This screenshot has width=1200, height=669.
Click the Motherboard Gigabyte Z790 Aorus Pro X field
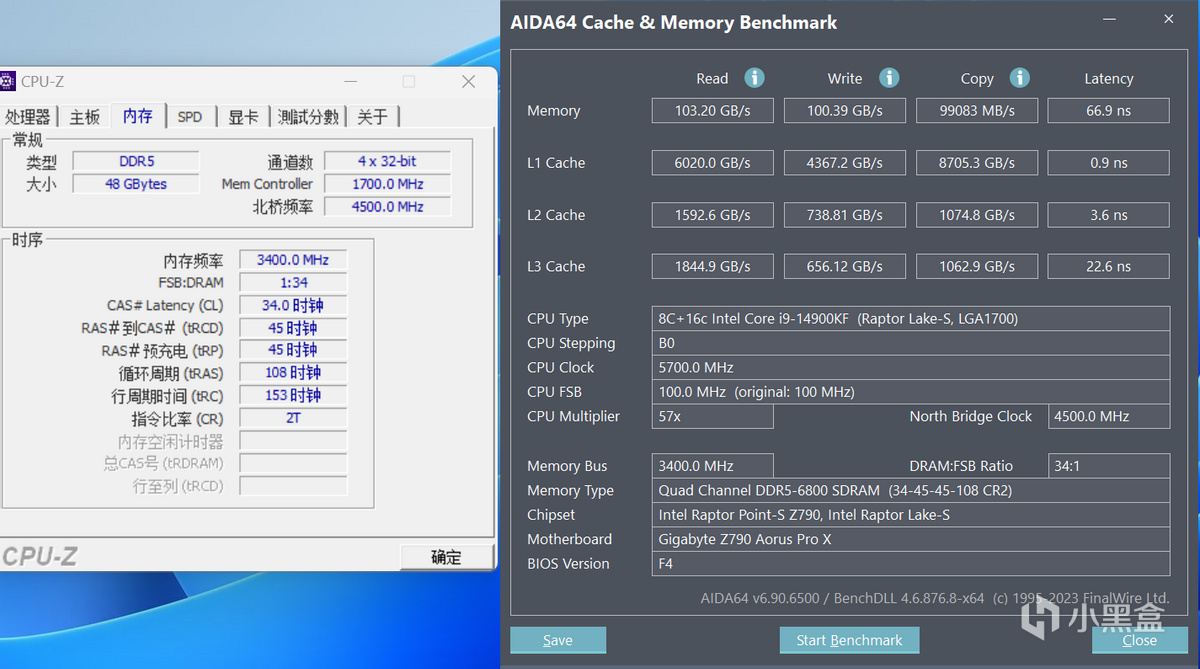pyautogui.click(x=910, y=539)
